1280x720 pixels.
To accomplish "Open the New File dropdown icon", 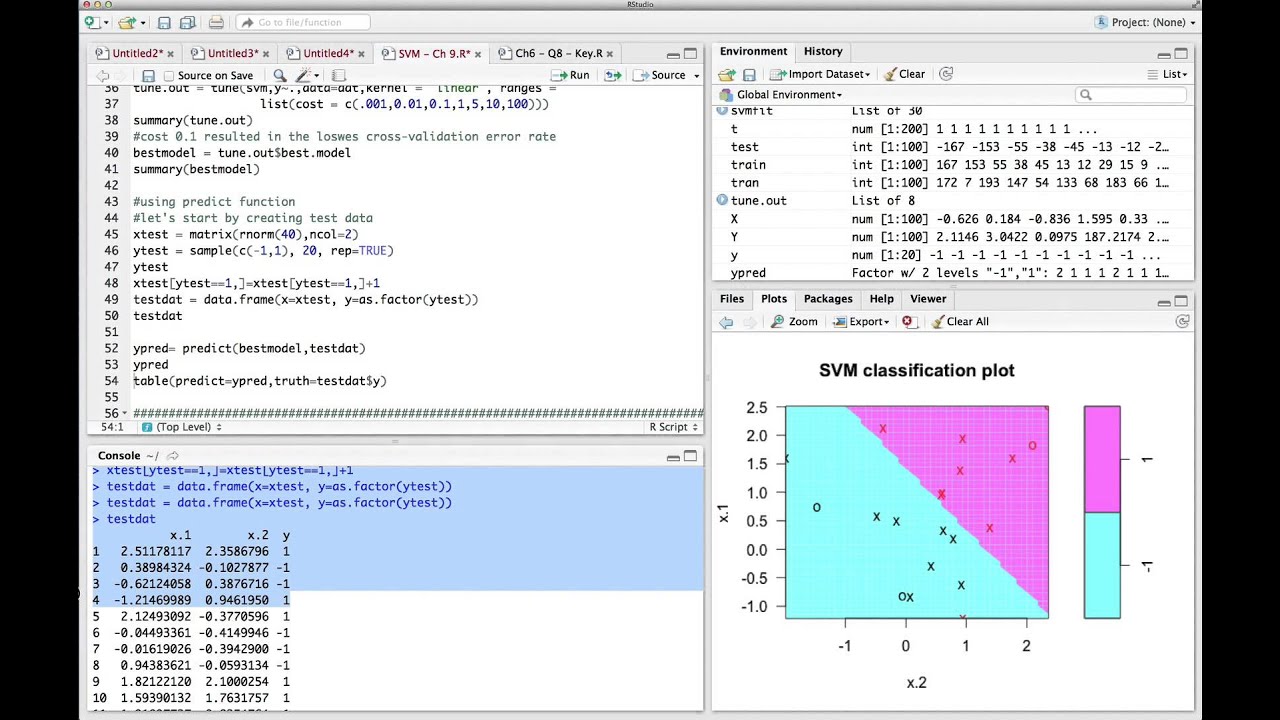I will pos(95,22).
